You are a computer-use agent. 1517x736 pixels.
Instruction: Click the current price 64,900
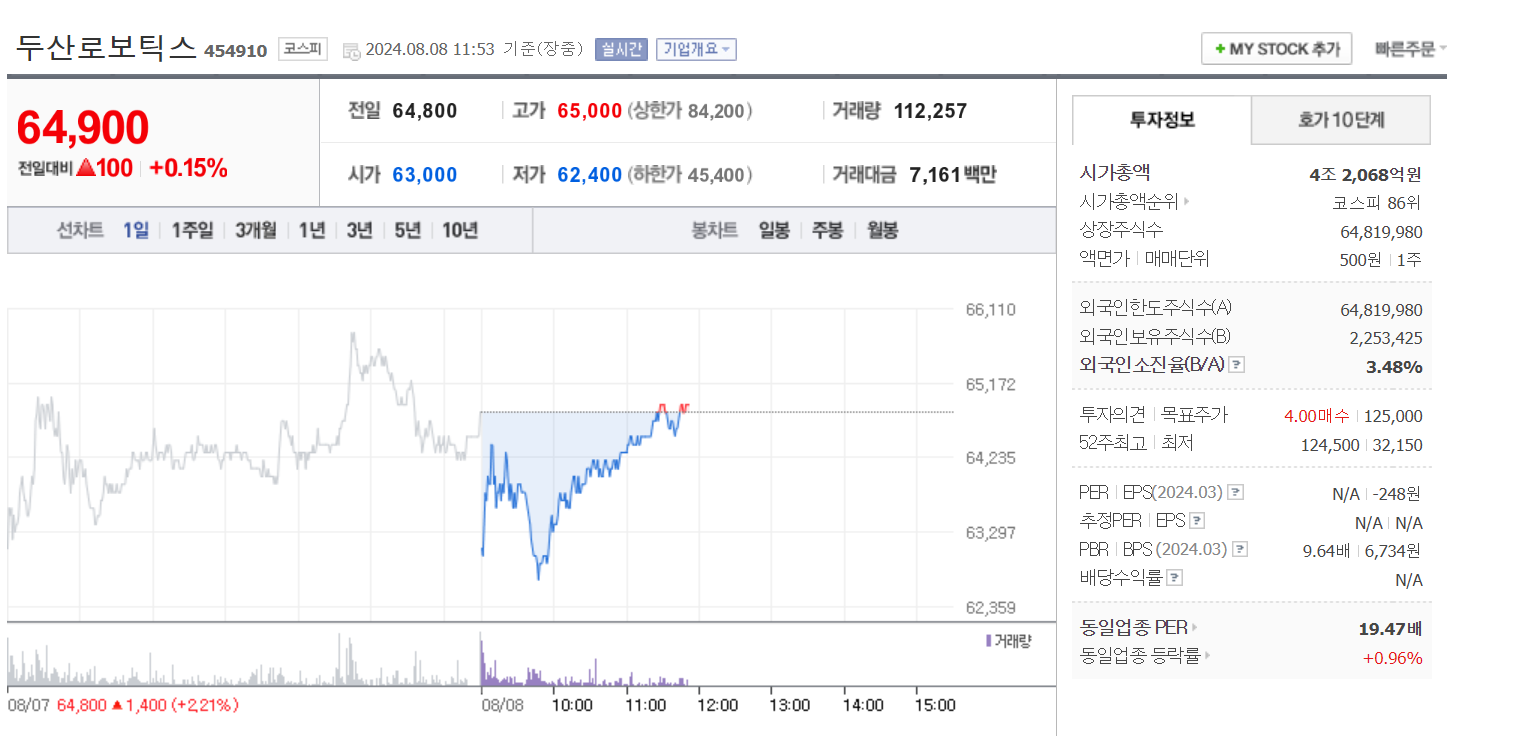(x=83, y=128)
